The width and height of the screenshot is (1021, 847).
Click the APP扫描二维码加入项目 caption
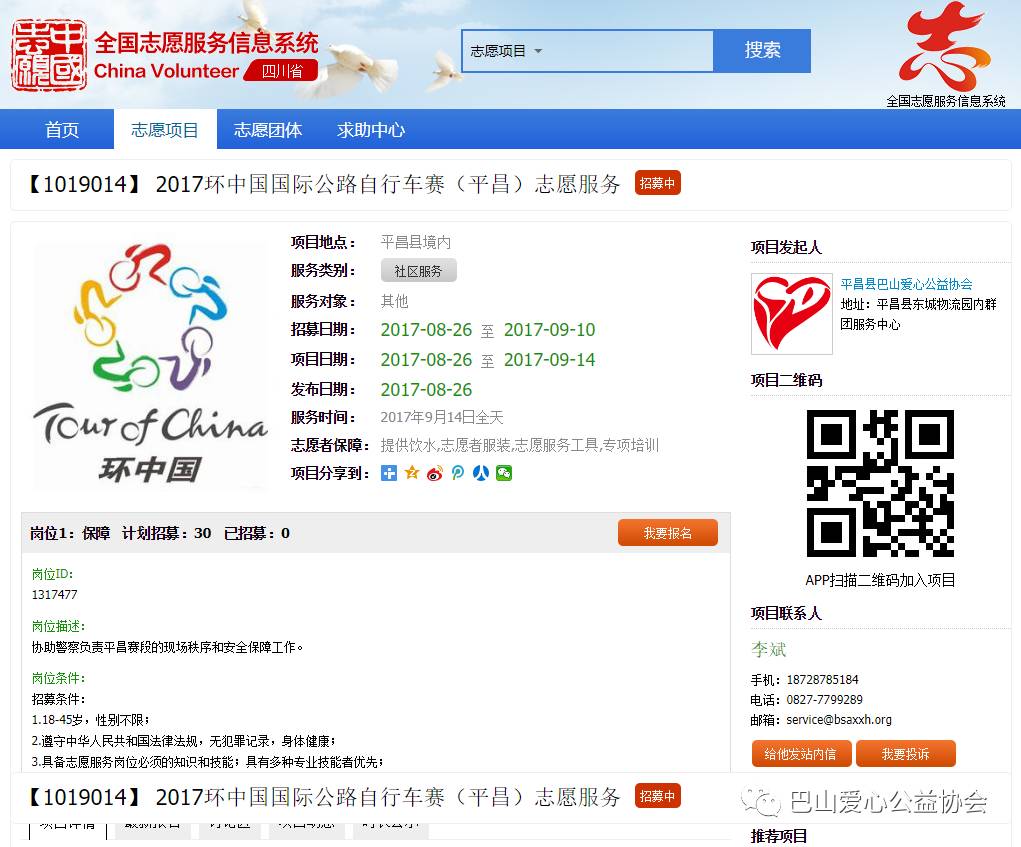click(x=880, y=580)
